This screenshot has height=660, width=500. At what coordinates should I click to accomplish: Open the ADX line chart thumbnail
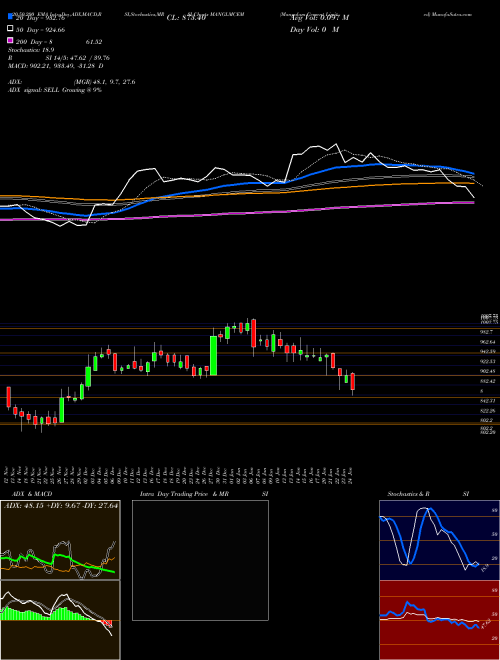(60, 540)
